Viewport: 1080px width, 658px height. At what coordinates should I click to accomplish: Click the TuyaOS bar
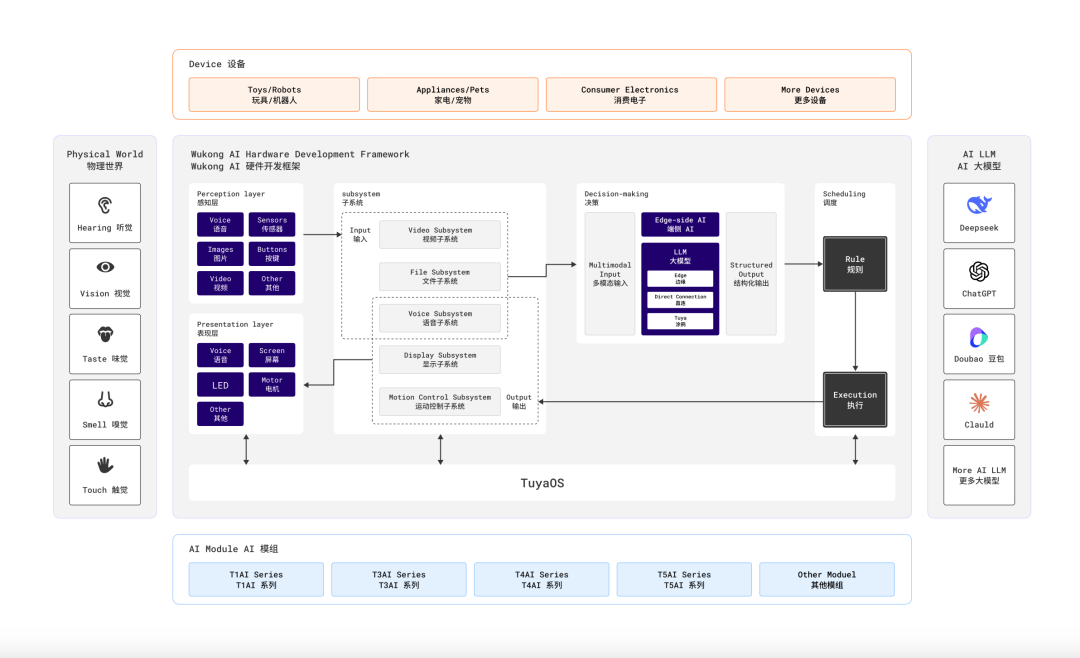coord(542,483)
